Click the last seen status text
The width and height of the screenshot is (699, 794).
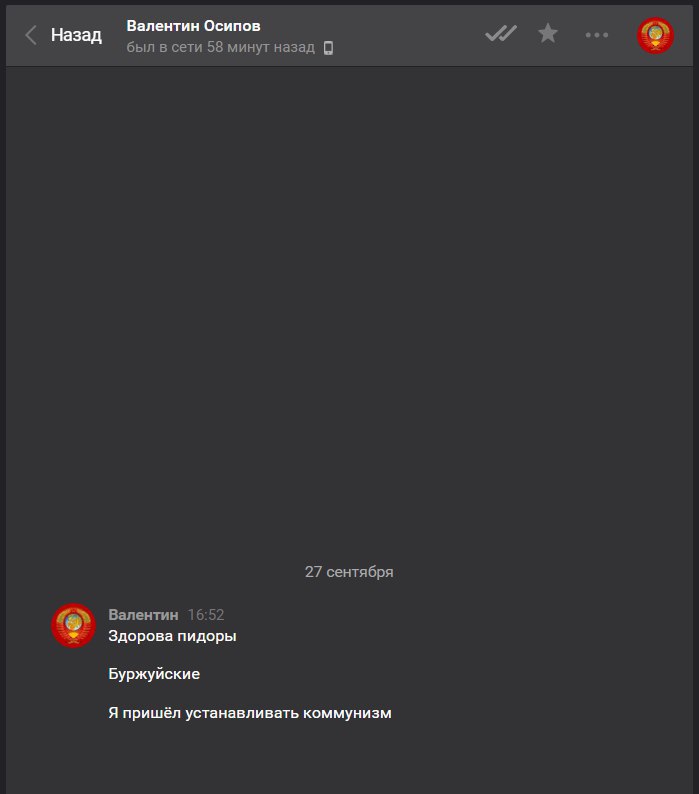tap(220, 47)
